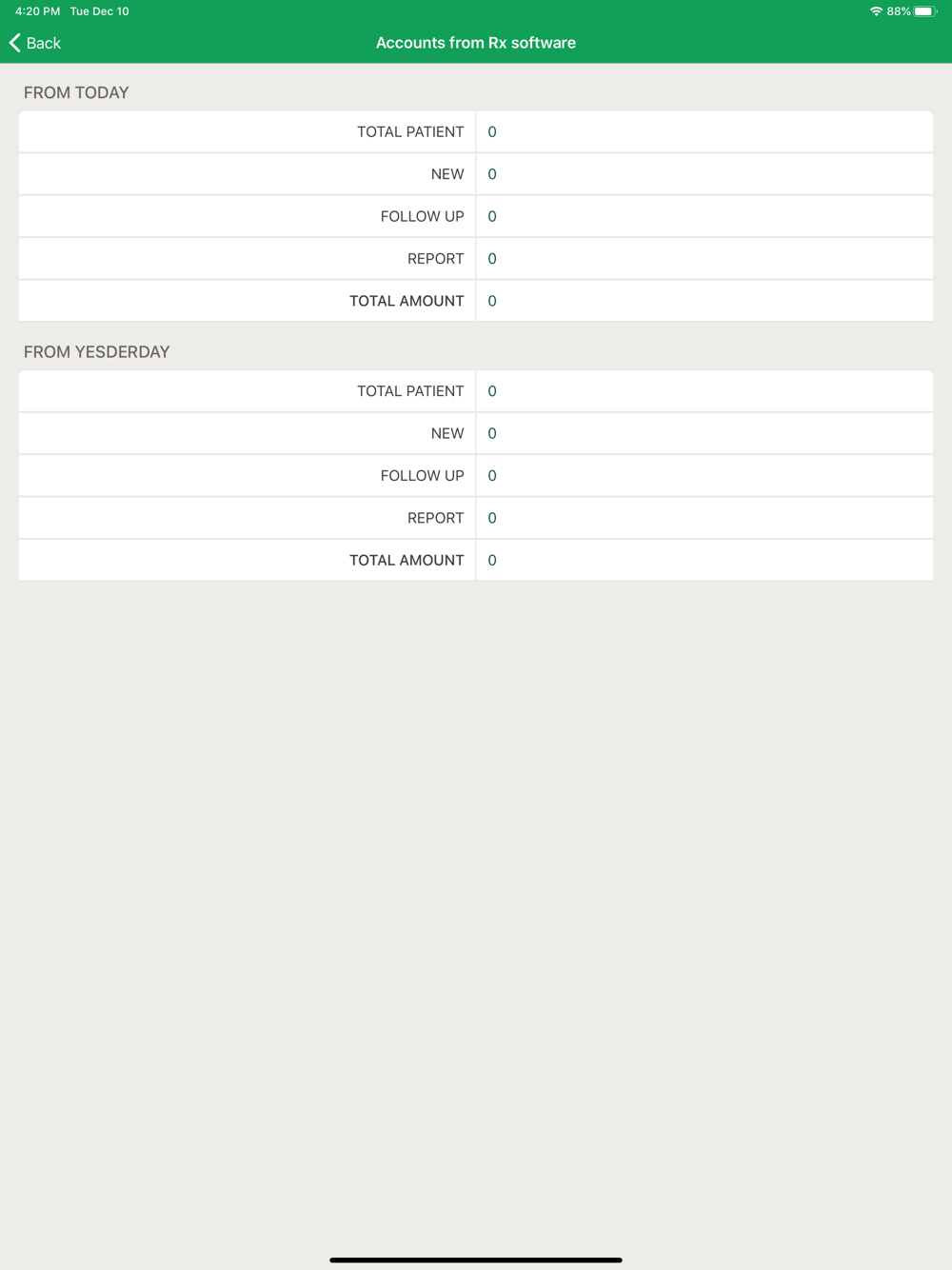The image size is (952, 1270).
Task: Select yesterday's TOTAL PATIENT row
Action: [476, 391]
